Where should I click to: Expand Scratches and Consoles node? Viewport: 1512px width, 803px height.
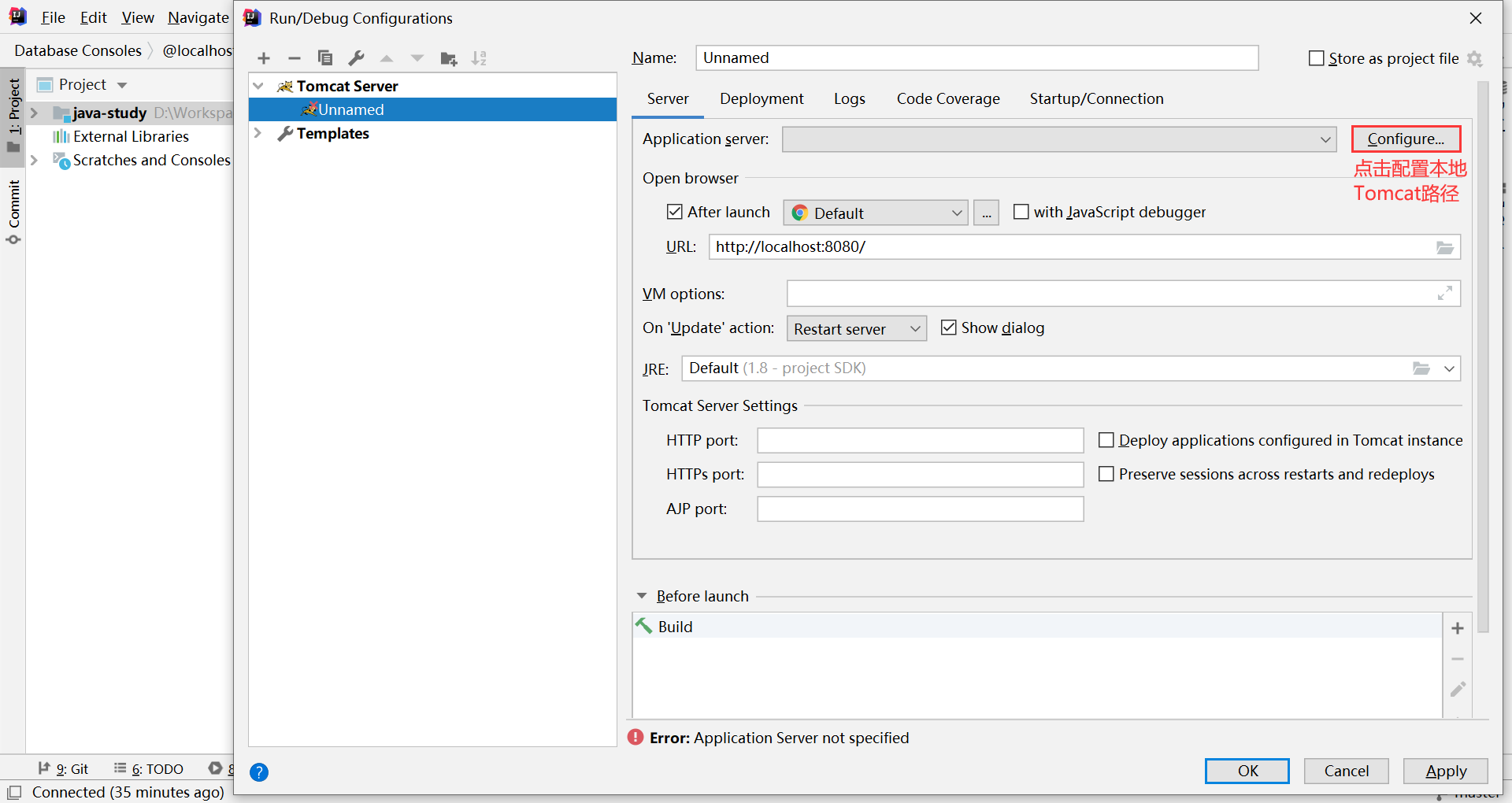point(34,160)
